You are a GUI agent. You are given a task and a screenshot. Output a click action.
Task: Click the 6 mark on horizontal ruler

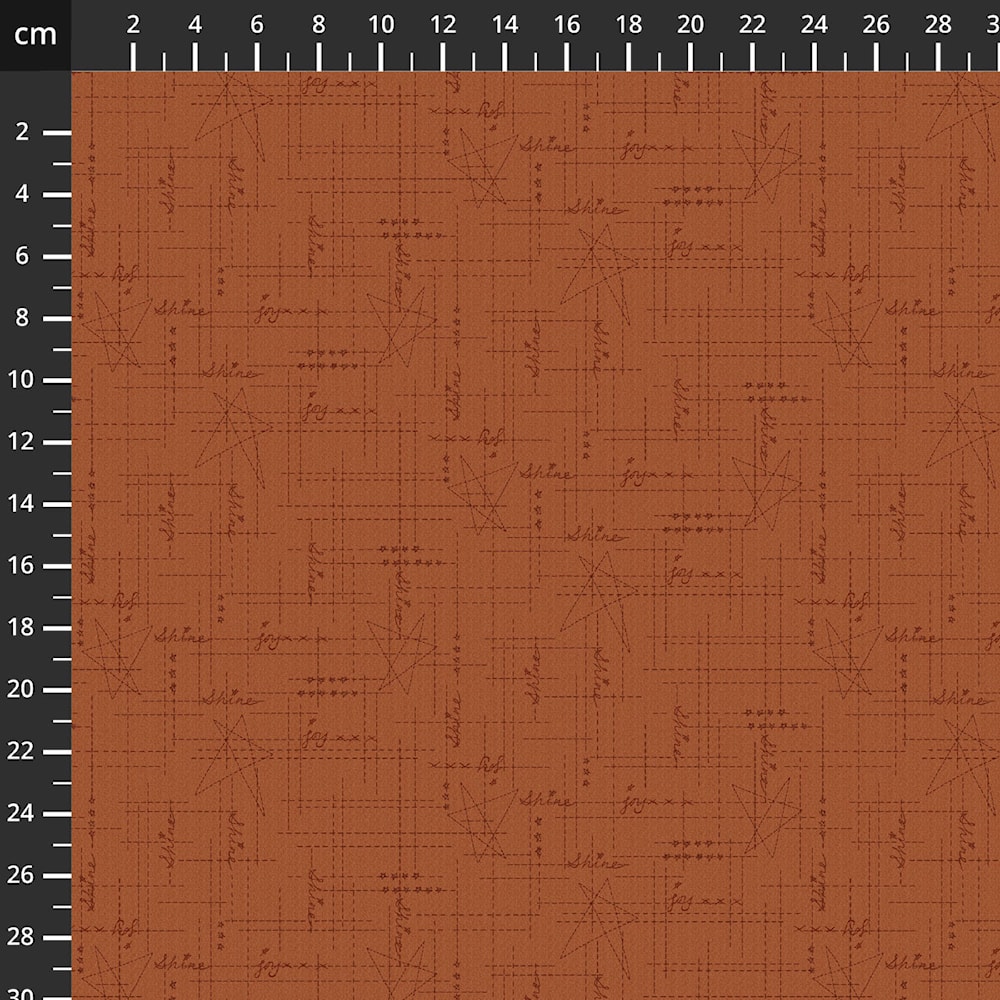pyautogui.click(x=257, y=26)
